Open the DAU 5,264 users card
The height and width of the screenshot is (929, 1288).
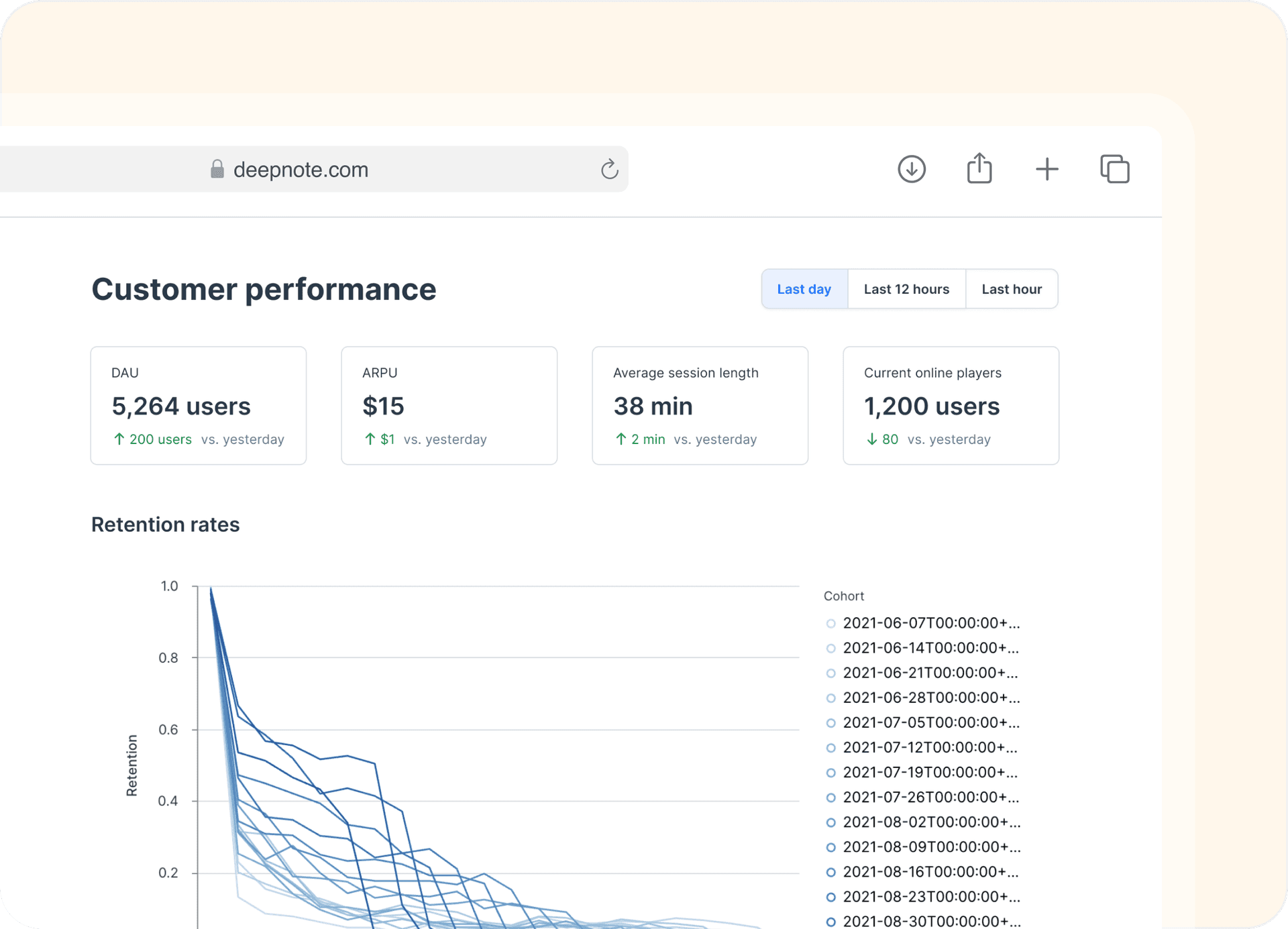[x=199, y=406]
